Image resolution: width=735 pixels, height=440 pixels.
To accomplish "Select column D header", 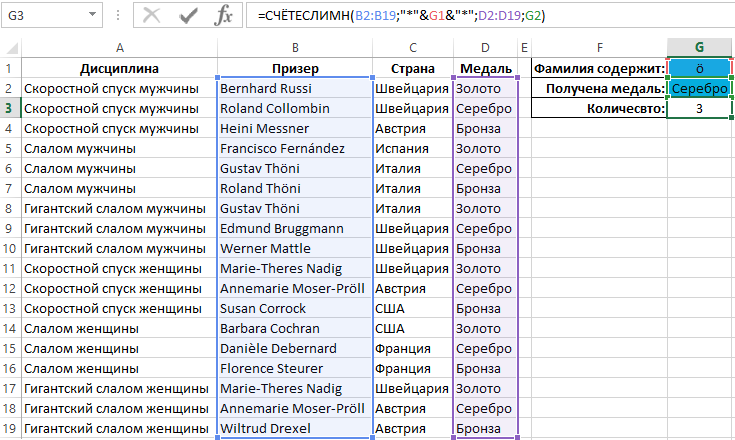I will click(484, 47).
